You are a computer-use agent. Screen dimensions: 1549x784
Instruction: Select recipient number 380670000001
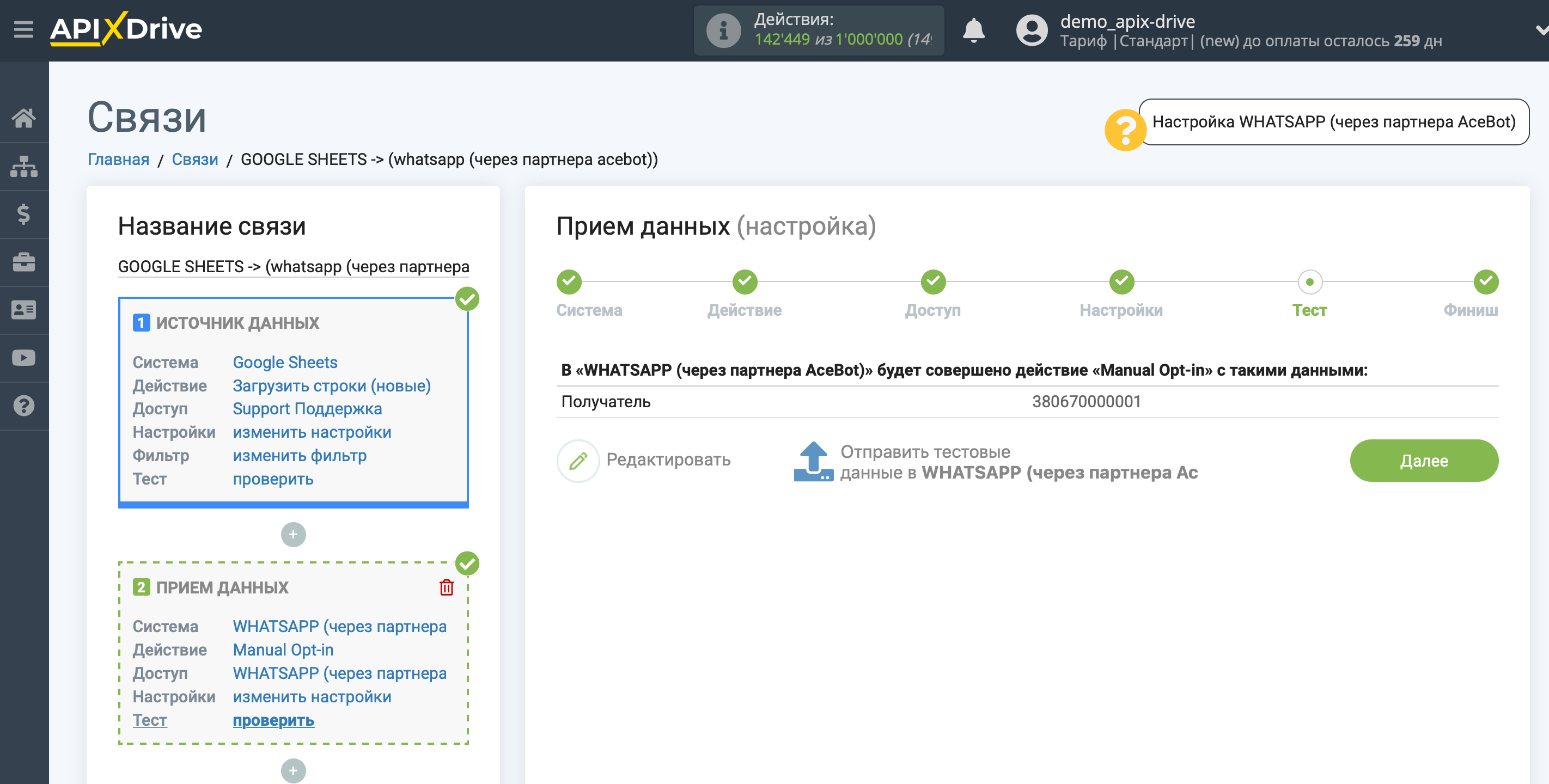(1087, 402)
